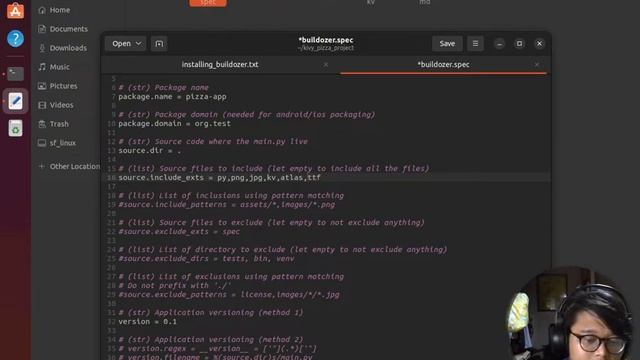This screenshot has height=360, width=640.
Task: Click the source.dir = . line
Action: pyautogui.click(x=149, y=151)
